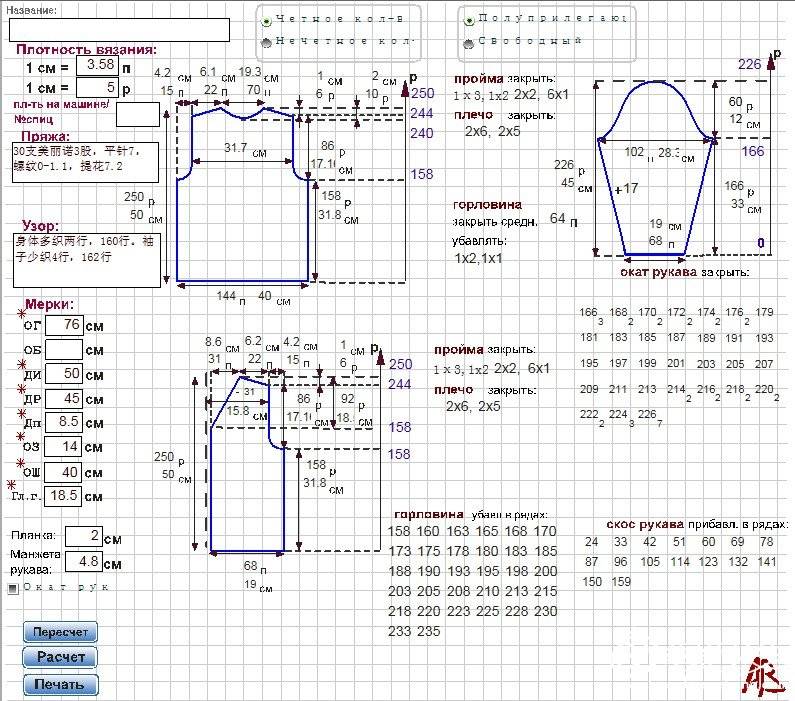This screenshot has width=795, height=701.
Task: Click the front diagram width '68 п' label
Action: [x=255, y=567]
